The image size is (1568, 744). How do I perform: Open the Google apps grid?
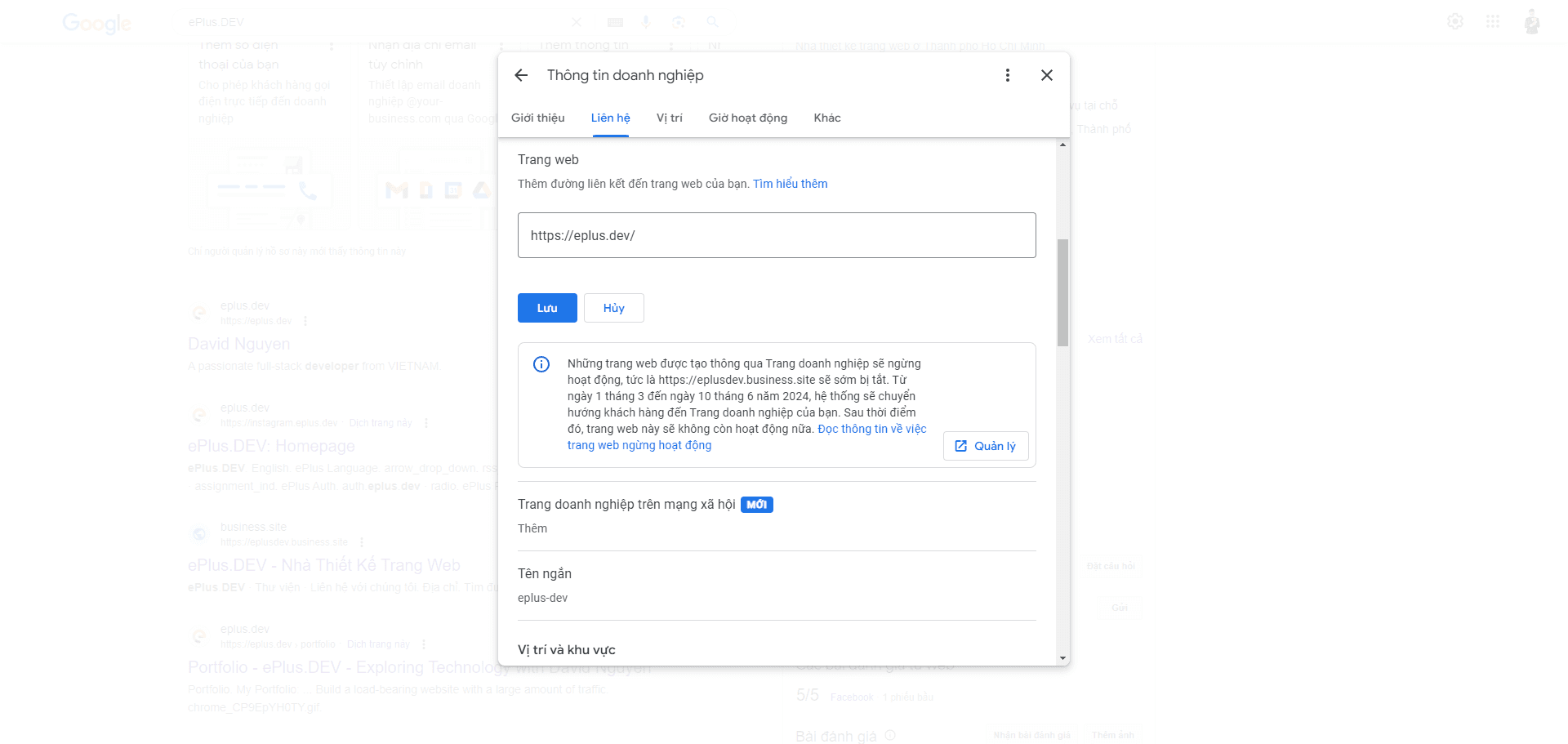(1493, 21)
